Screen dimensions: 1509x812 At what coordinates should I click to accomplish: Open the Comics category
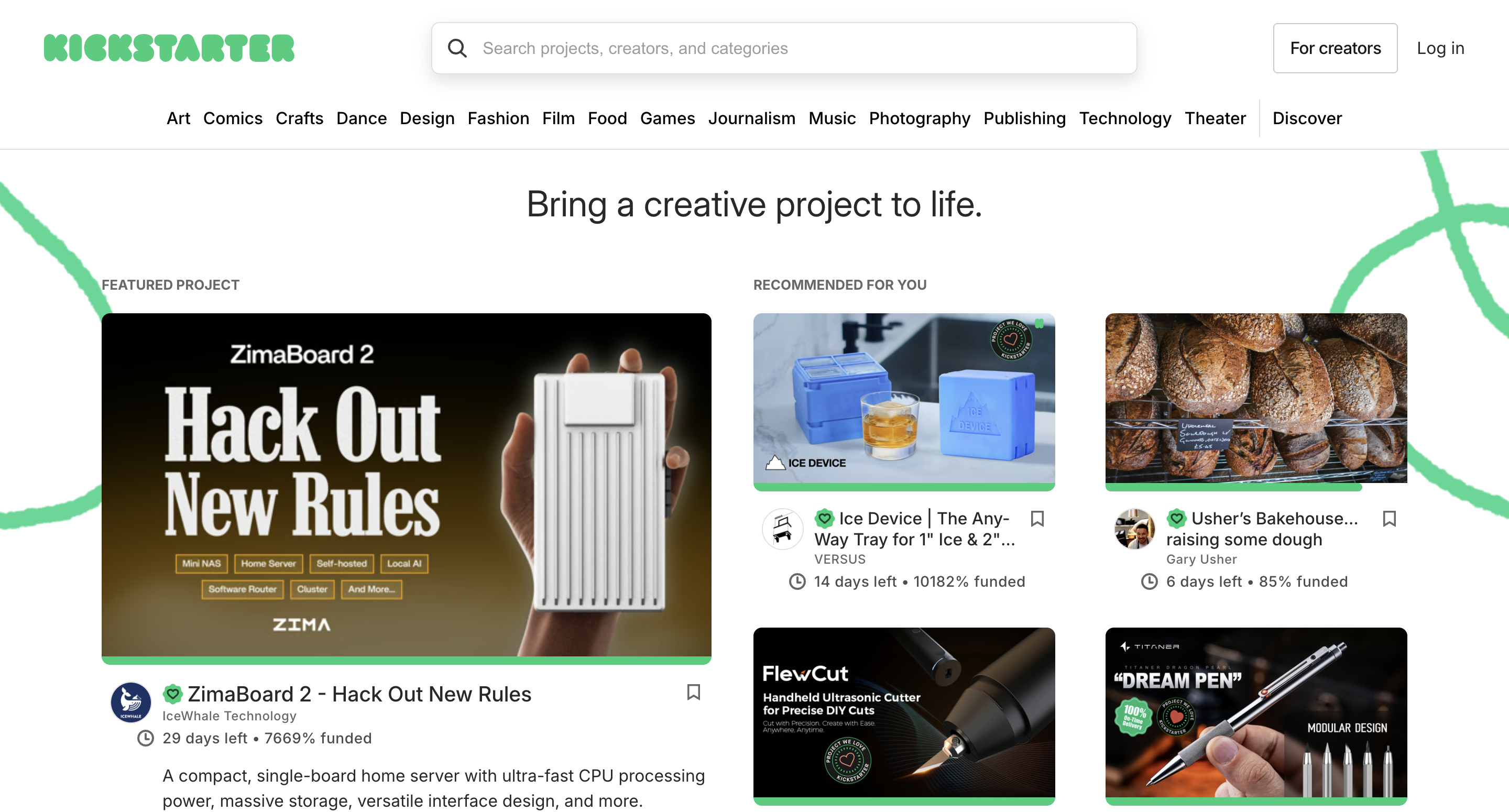point(233,118)
